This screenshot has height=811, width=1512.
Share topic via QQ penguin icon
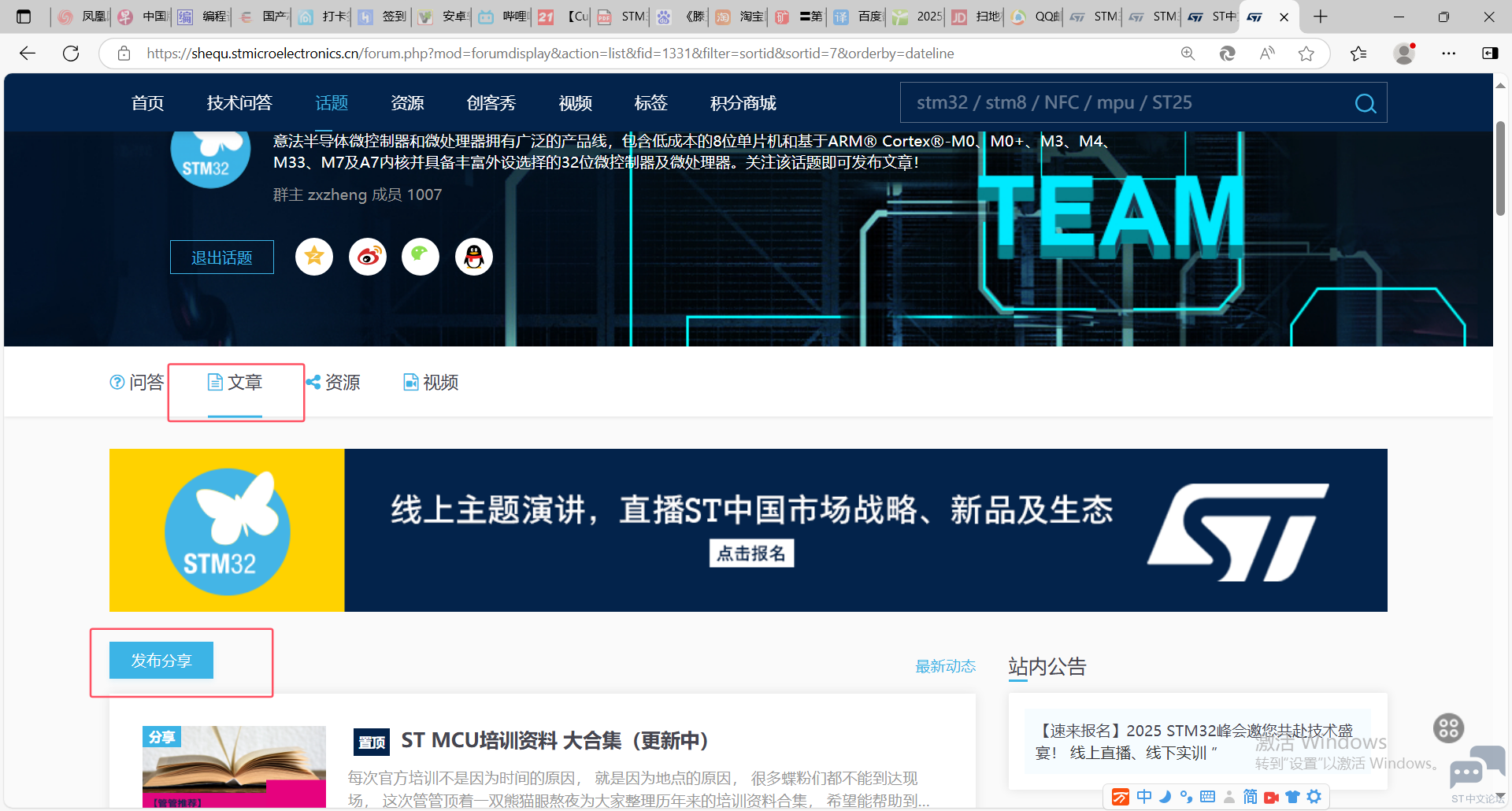(474, 257)
